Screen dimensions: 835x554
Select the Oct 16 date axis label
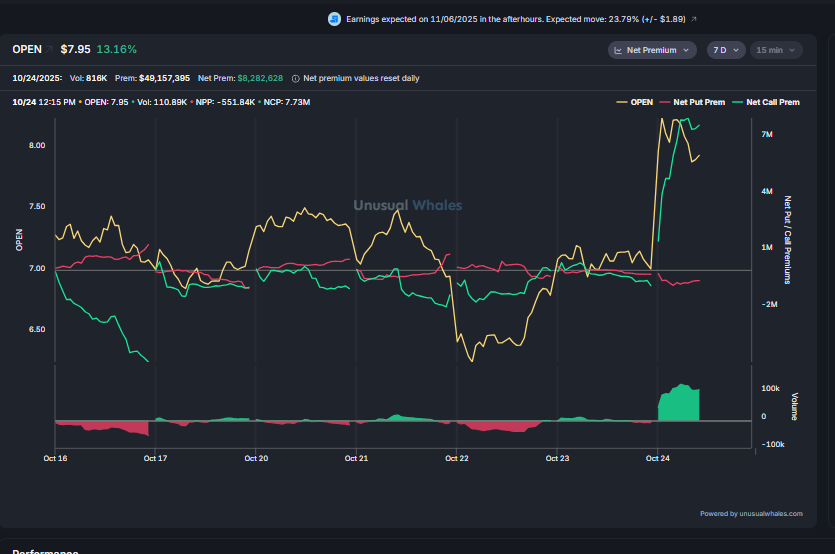click(x=55, y=458)
